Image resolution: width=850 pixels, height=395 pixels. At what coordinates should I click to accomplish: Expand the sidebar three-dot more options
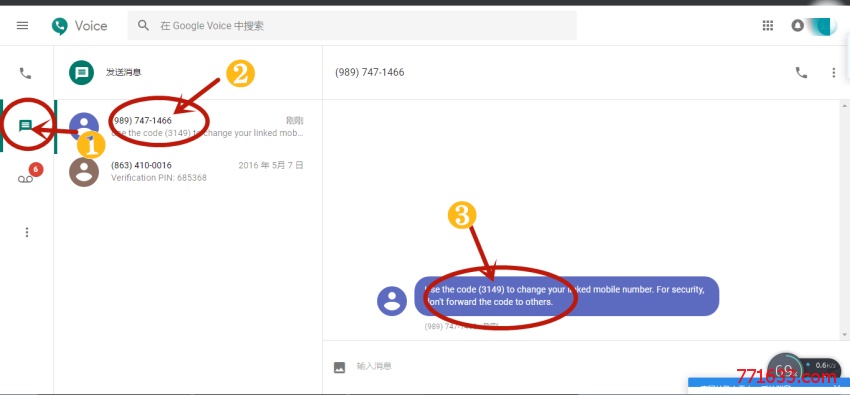pos(27,232)
